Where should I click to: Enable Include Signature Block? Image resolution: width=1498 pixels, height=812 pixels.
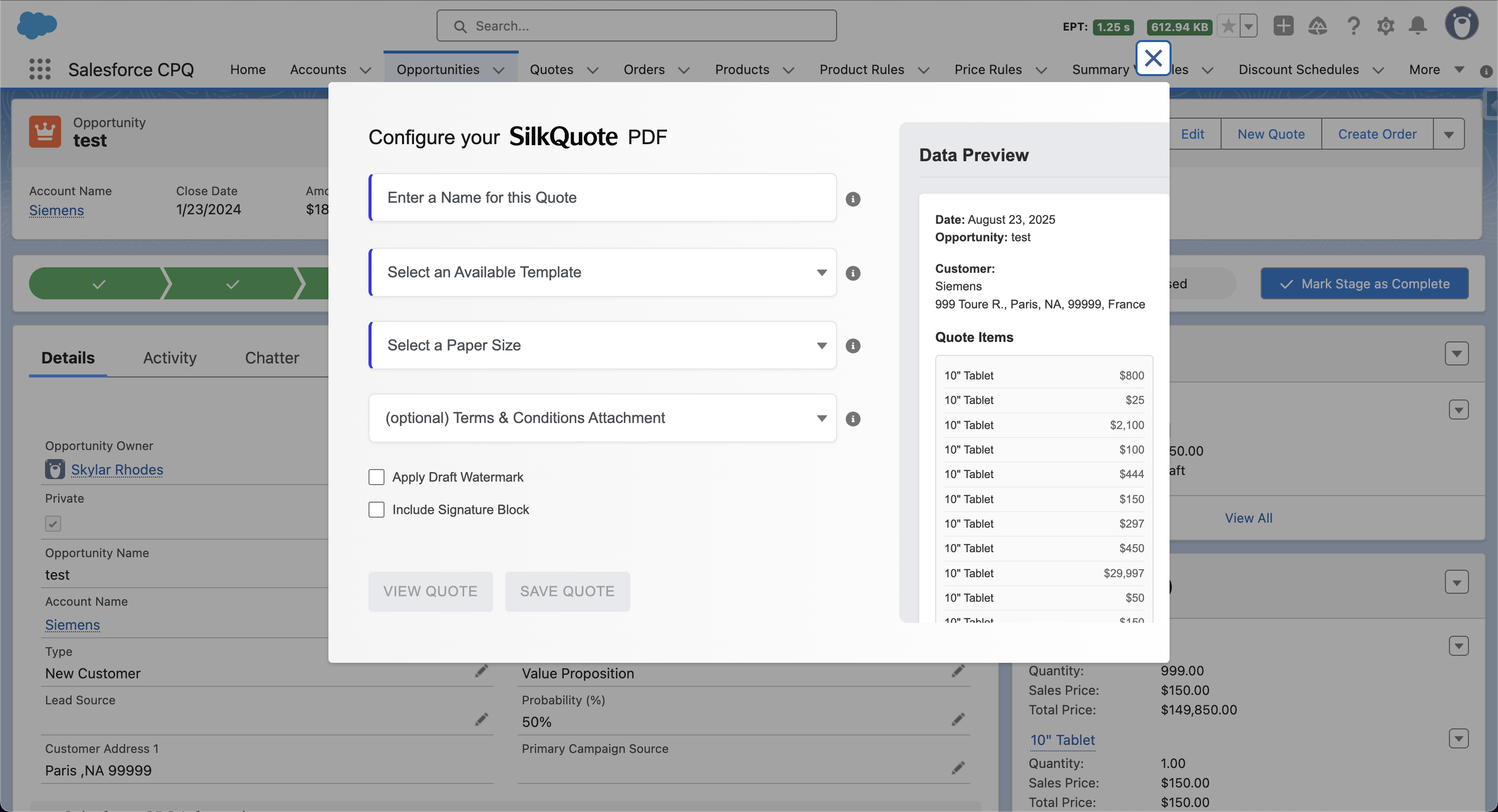point(376,509)
